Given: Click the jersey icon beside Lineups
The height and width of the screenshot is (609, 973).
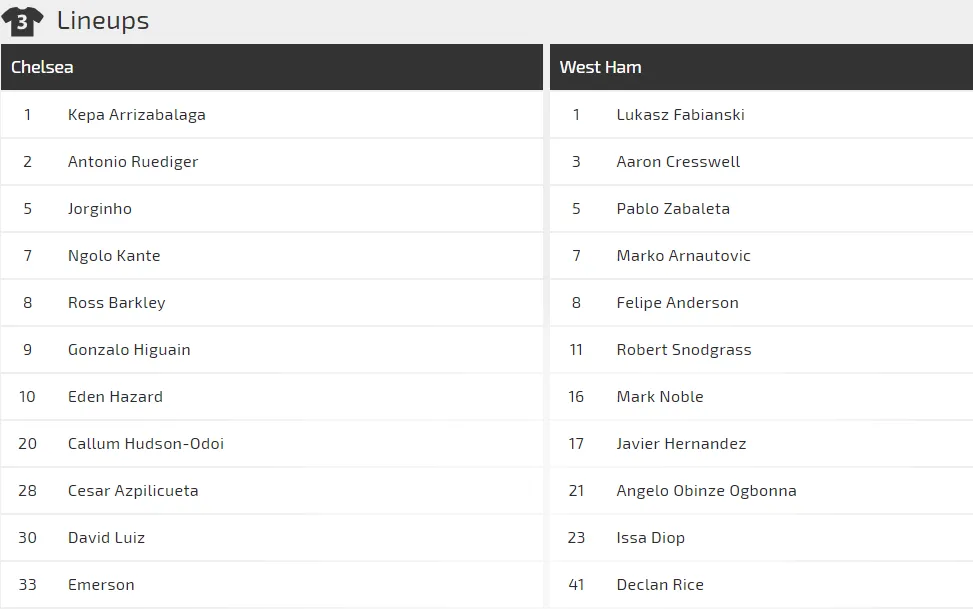Looking at the screenshot, I should tap(22, 21).
